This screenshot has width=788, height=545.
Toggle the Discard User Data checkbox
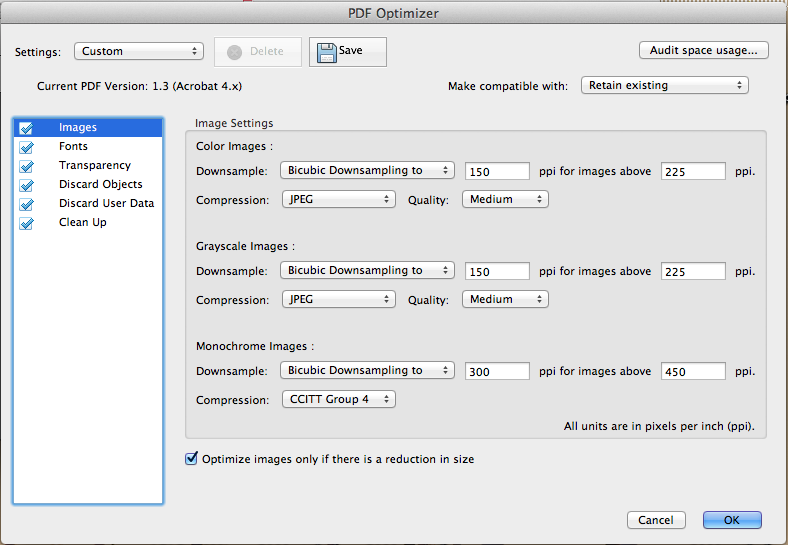pyautogui.click(x=26, y=204)
